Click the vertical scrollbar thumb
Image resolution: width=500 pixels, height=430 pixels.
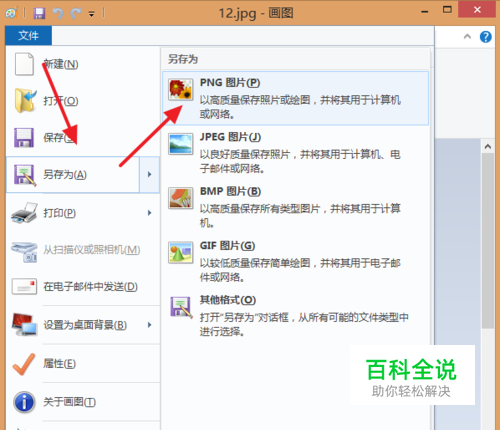tap(488, 241)
